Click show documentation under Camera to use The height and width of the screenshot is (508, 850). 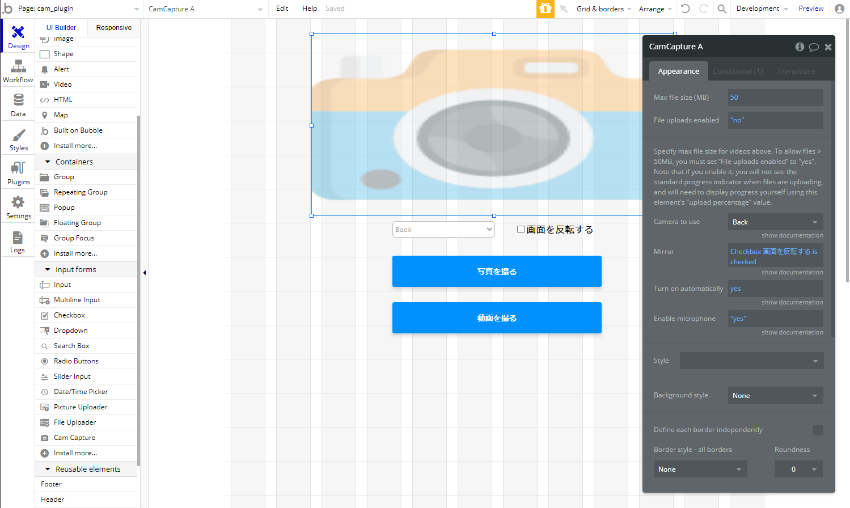click(x=792, y=235)
